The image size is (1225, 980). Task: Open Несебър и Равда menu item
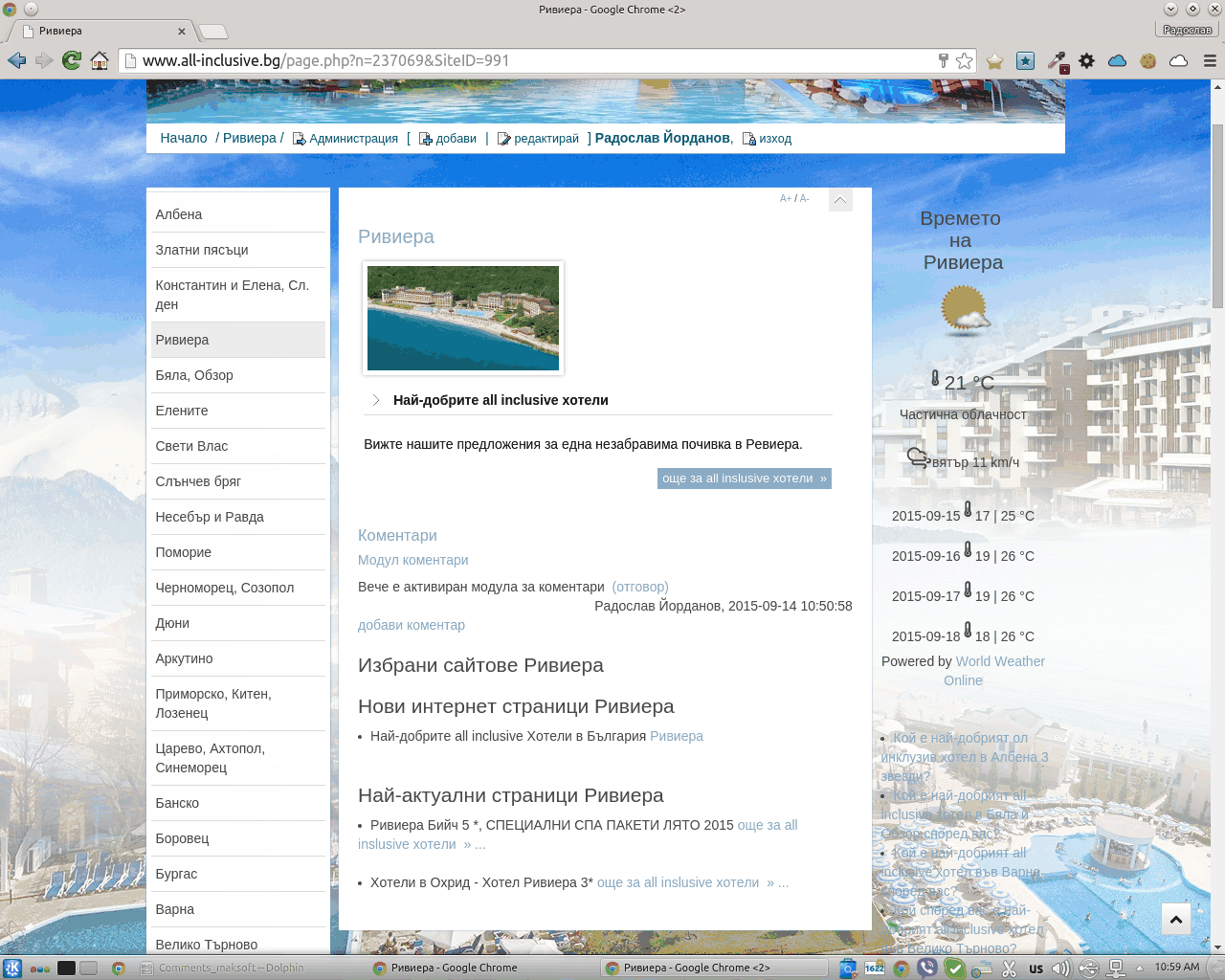click(238, 517)
